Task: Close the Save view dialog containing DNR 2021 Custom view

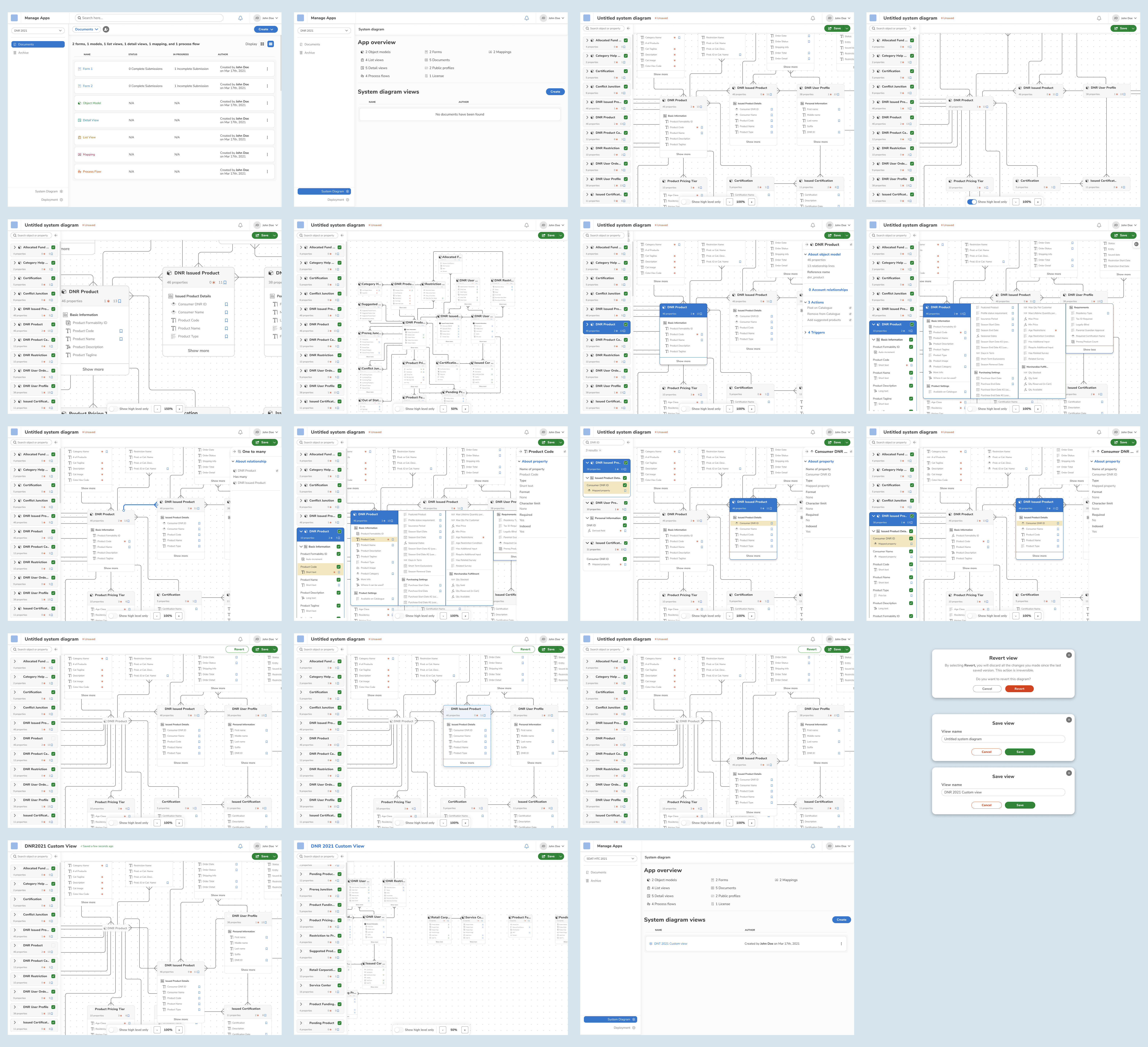Action: click(1069, 773)
